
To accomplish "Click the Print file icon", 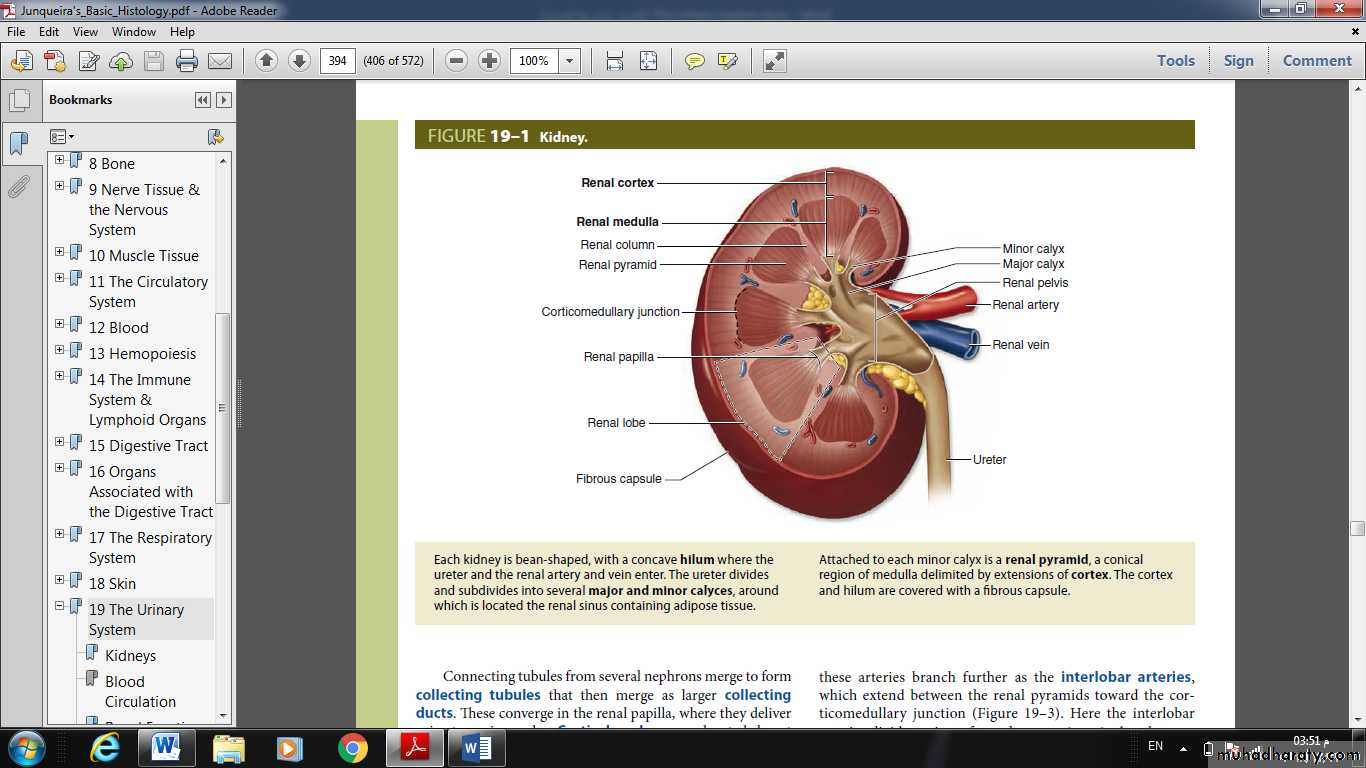I will [x=186, y=61].
